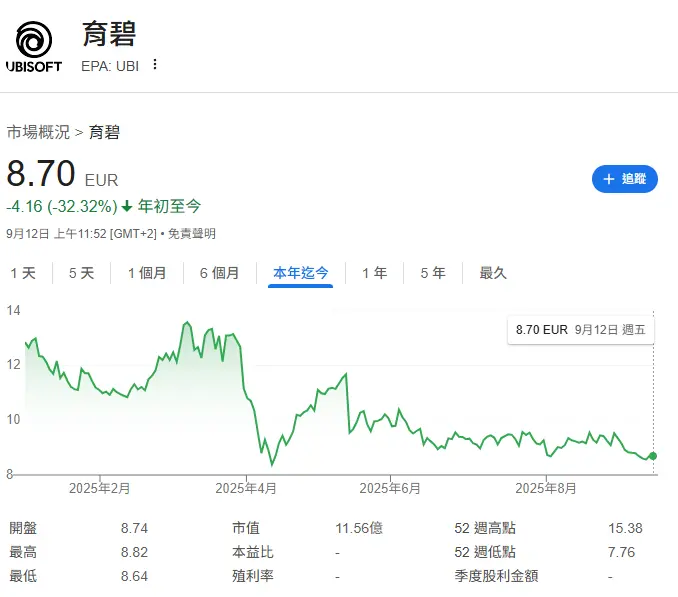This screenshot has width=678, height=597.
Task: Select the 1 個月 range tab
Action: [147, 273]
